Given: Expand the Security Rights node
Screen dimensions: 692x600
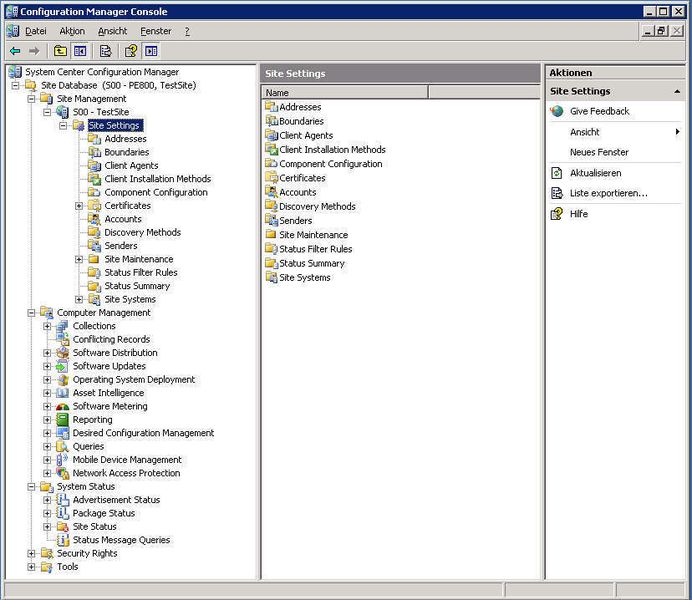Looking at the screenshot, I should (x=31, y=554).
